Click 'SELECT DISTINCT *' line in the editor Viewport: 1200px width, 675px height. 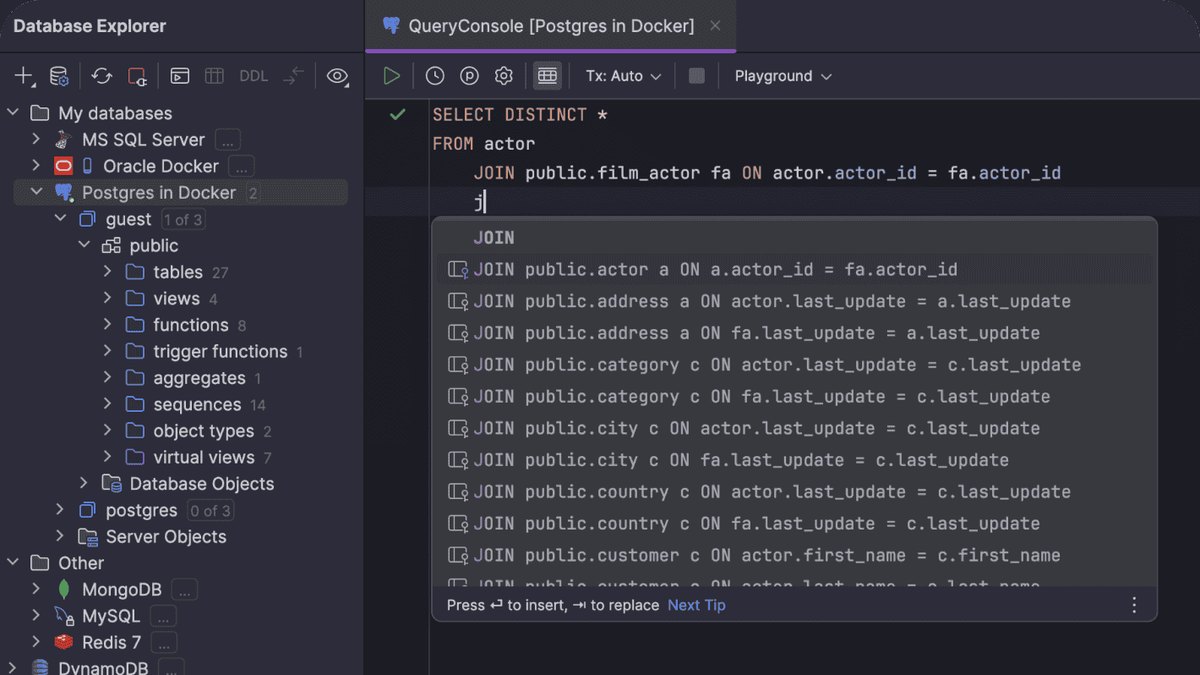coord(520,115)
